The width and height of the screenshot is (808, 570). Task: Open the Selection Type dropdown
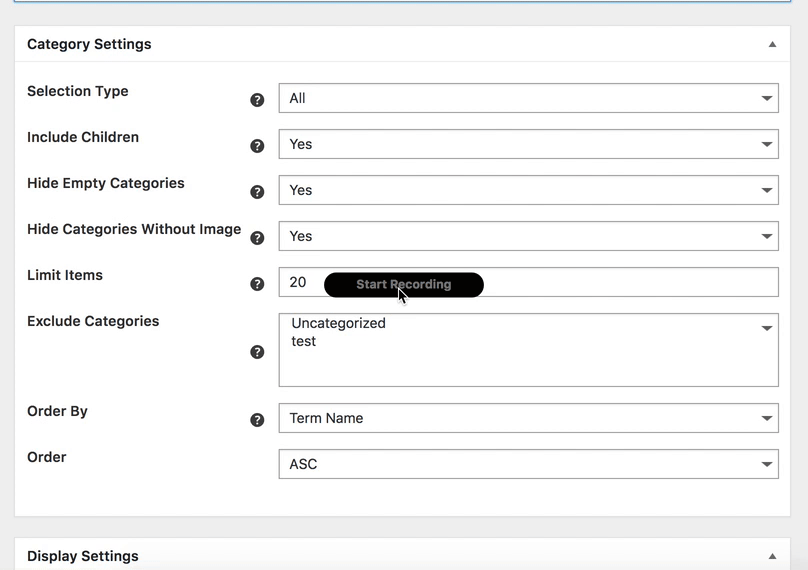[529, 98]
